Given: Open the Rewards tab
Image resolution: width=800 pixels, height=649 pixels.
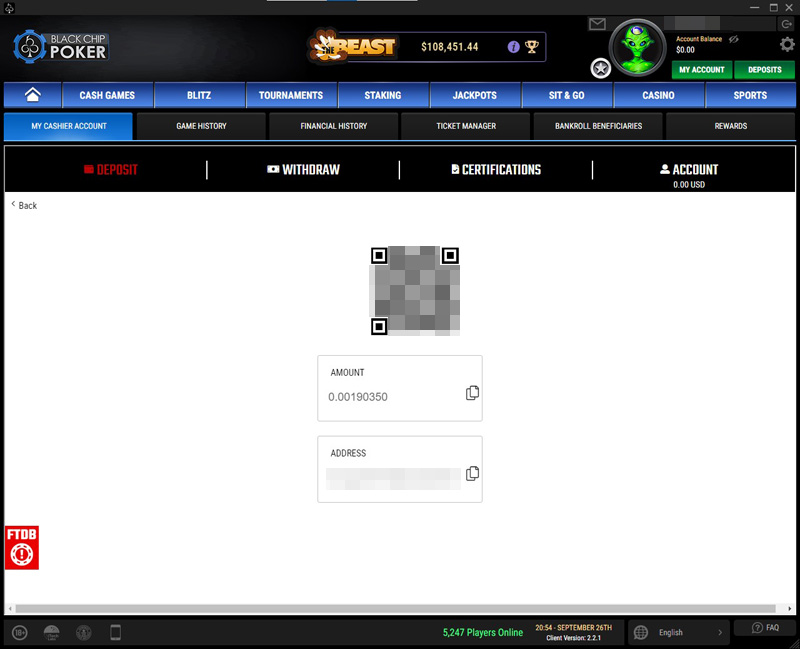Looking at the screenshot, I should (x=731, y=126).
